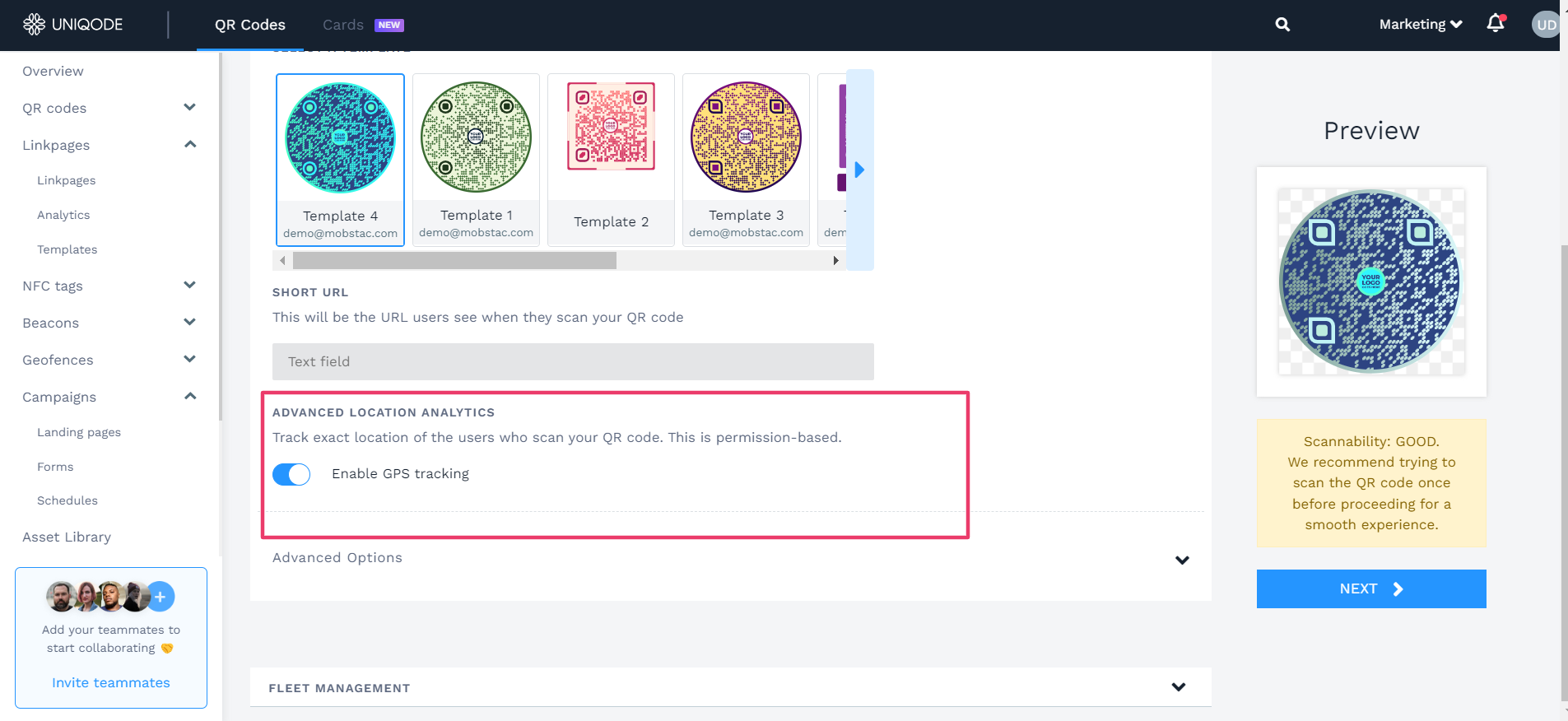
Task: Click the Uniqode logo
Action: (72, 25)
